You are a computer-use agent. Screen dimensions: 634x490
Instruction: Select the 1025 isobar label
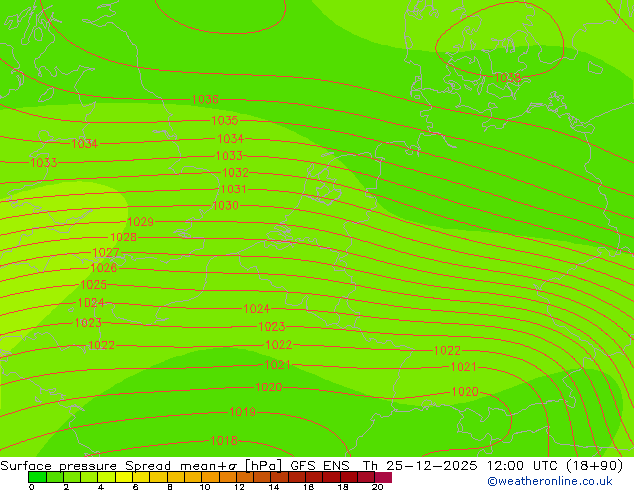(94, 285)
